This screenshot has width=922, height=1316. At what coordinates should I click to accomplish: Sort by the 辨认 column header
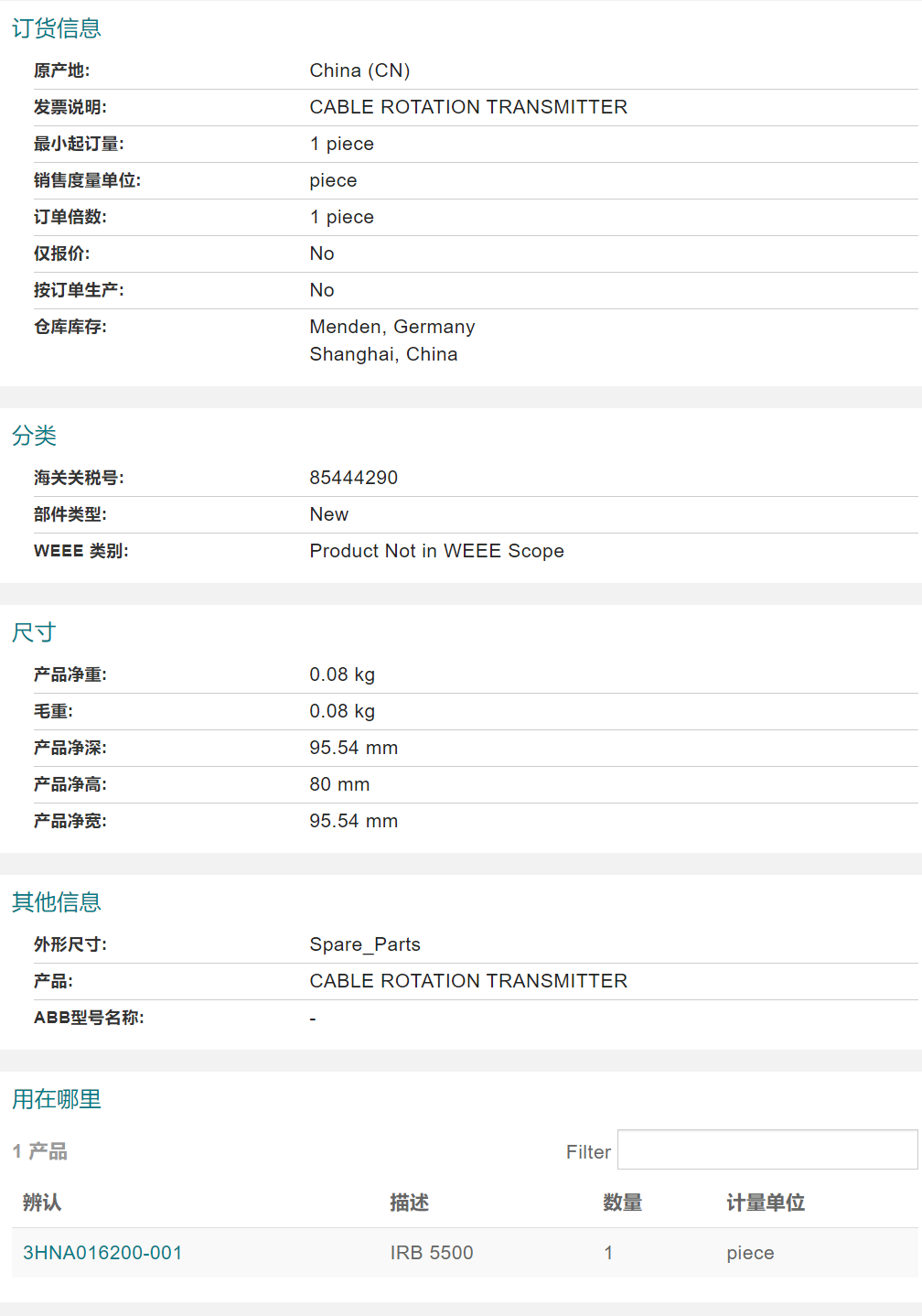42,1203
